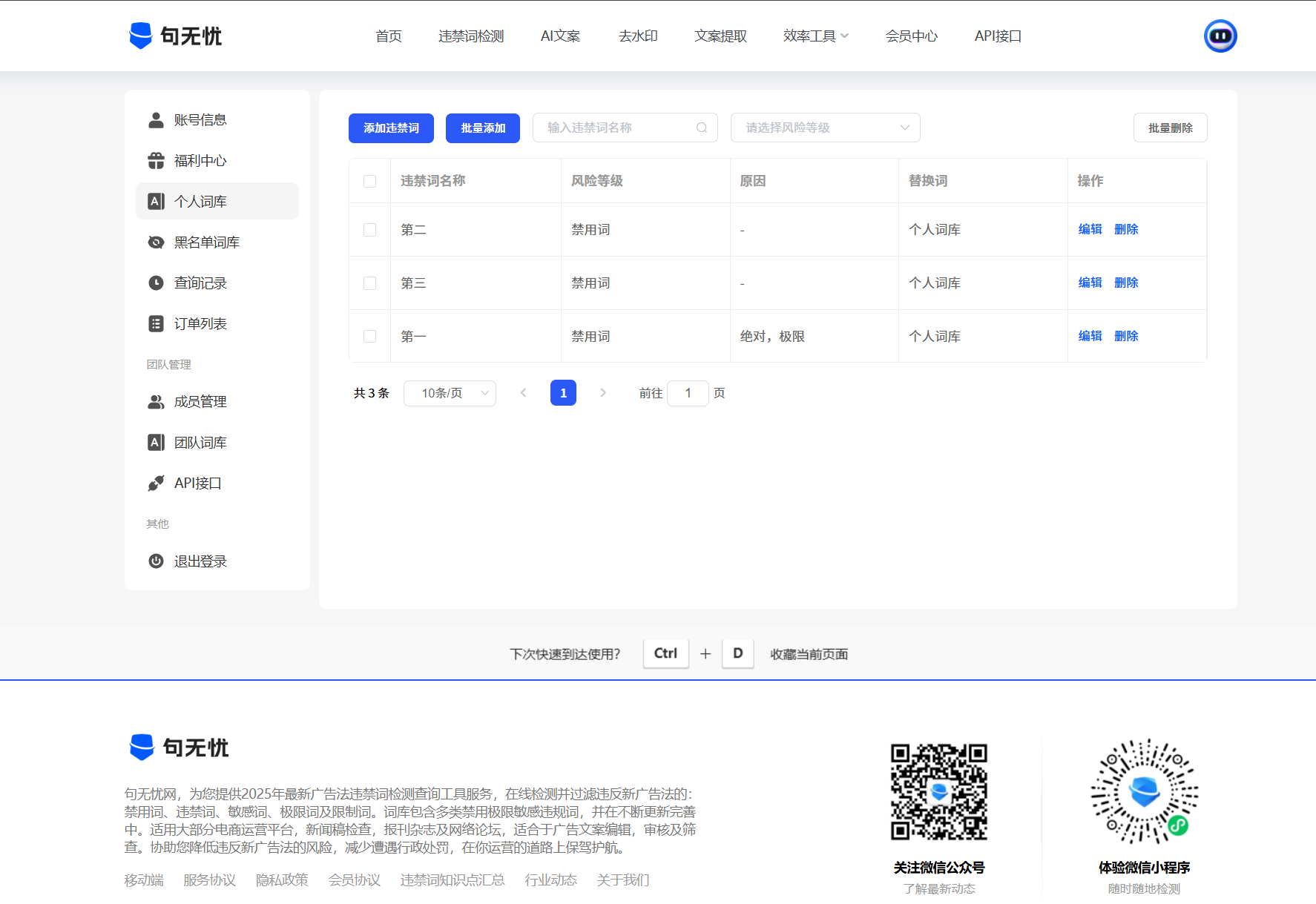
Task: Expand the 效率工具 menu
Action: 815,36
